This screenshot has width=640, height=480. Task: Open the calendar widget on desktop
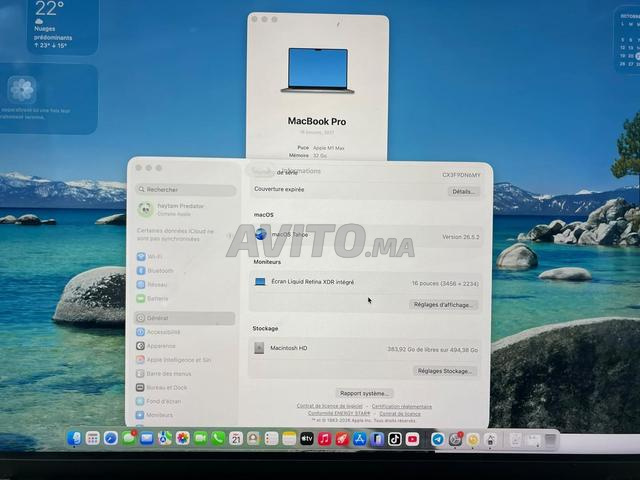coord(627,39)
